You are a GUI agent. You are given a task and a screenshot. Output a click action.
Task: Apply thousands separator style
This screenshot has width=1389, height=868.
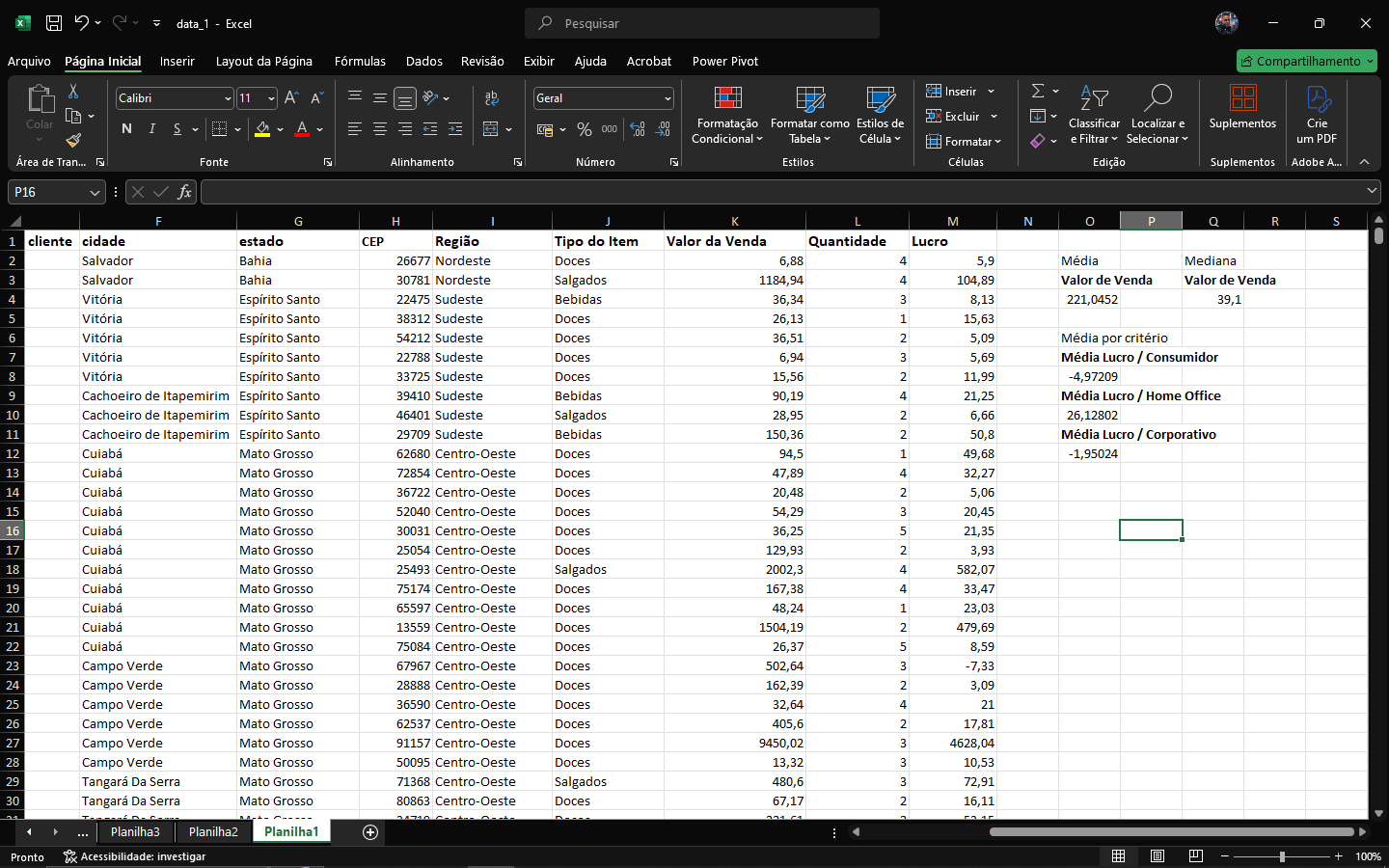point(610,129)
